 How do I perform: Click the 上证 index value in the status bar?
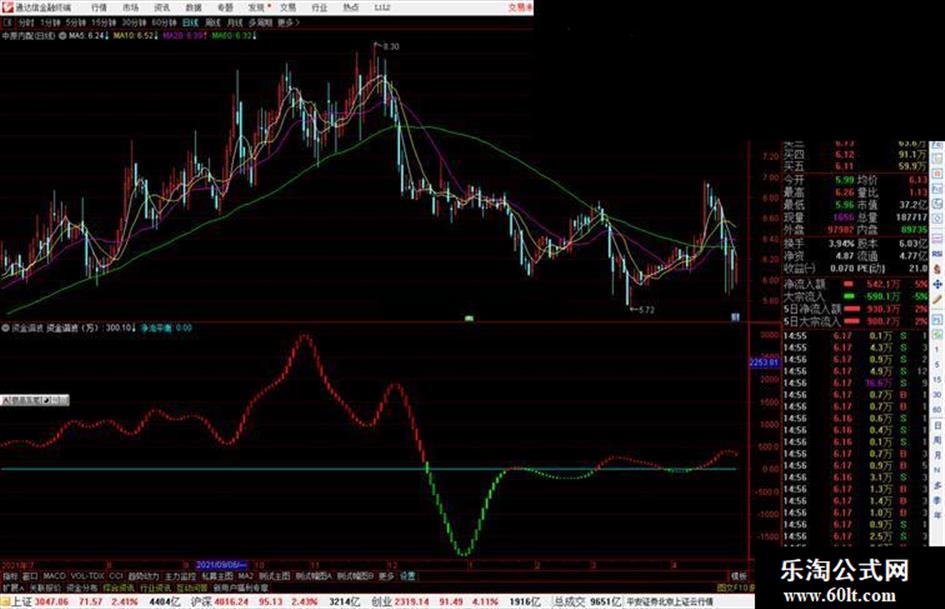click(52, 602)
